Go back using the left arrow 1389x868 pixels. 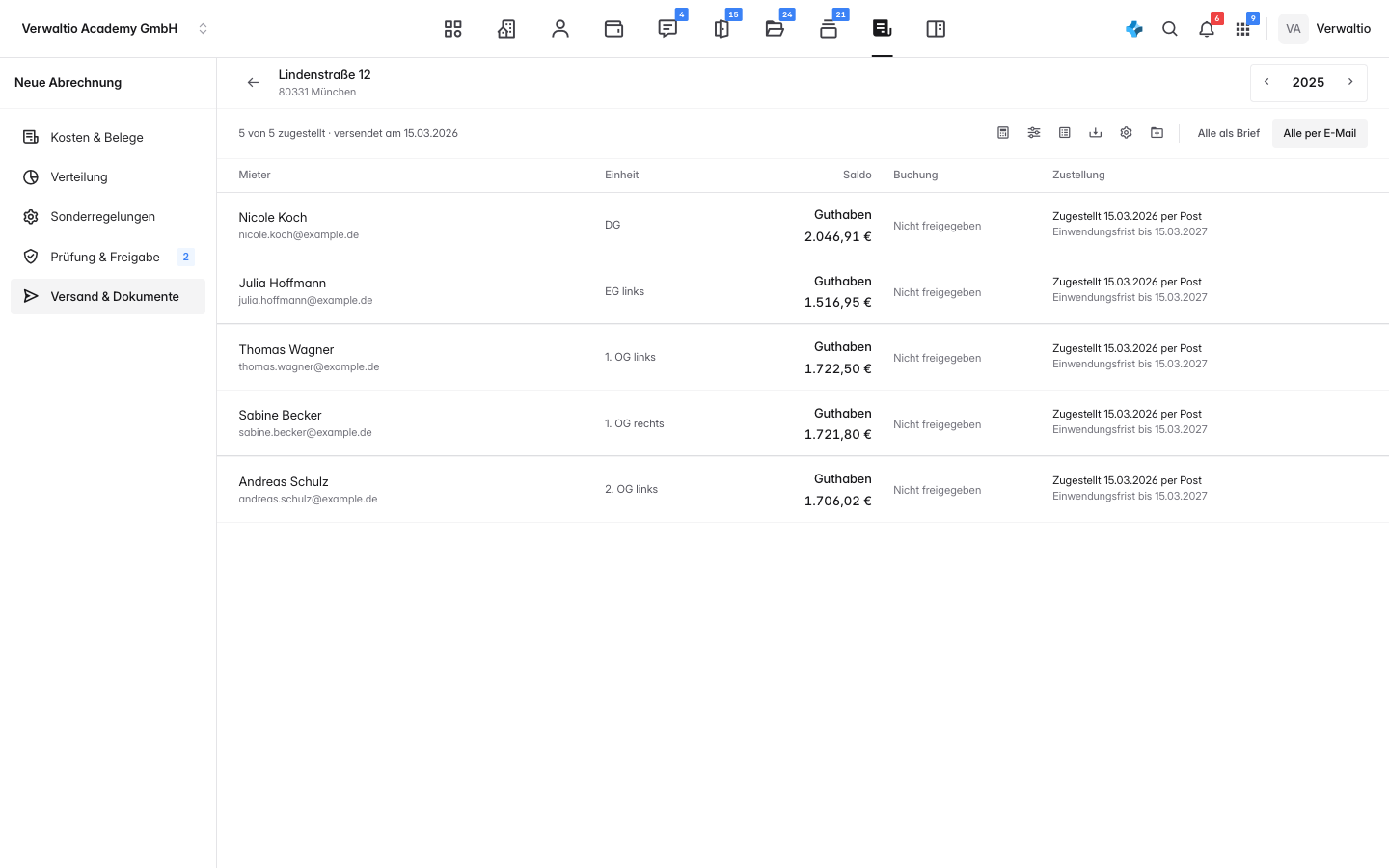(253, 83)
